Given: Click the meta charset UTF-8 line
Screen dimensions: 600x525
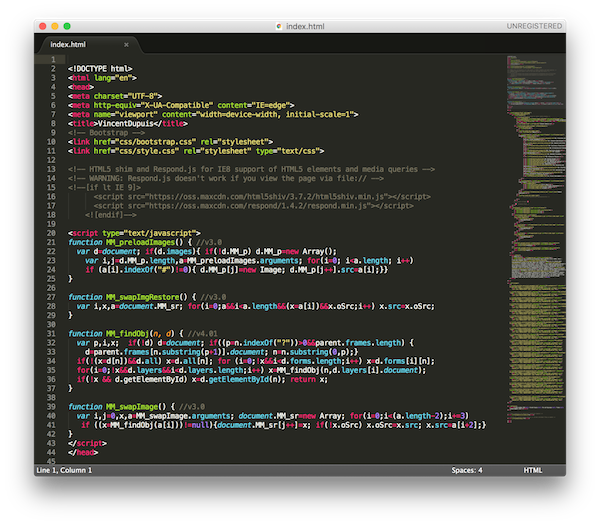Looking at the screenshot, I should point(115,96).
